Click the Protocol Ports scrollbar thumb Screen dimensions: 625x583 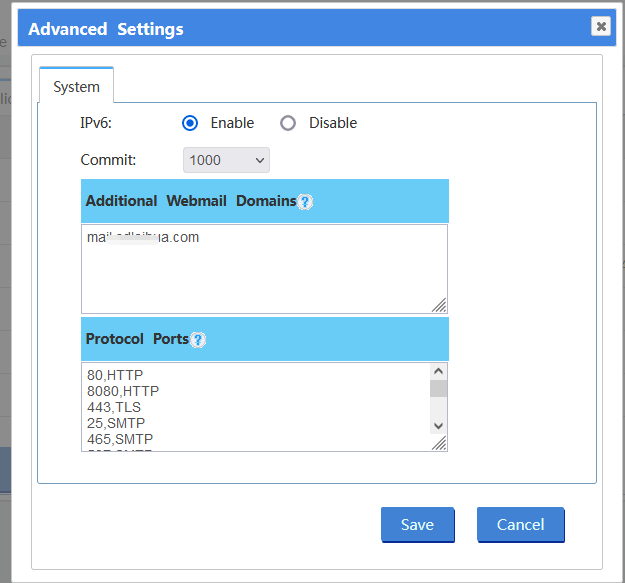(438, 389)
